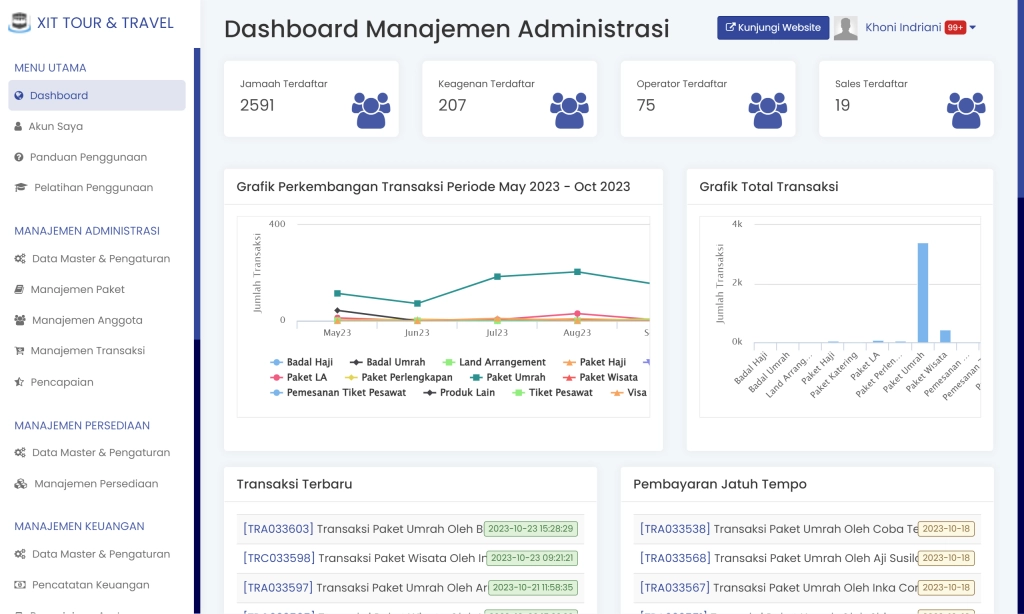Select Panduan Penggunaan in sidebar

(x=88, y=157)
